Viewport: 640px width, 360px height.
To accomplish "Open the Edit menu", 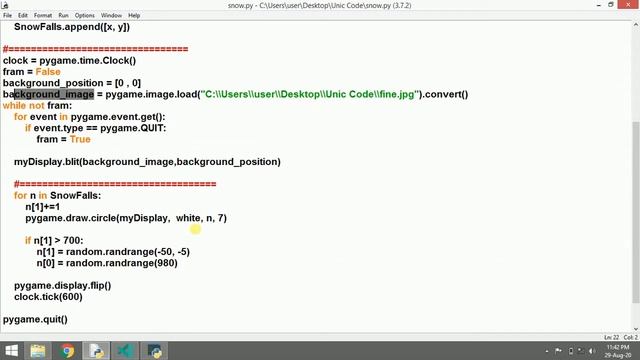I will pos(23,16).
